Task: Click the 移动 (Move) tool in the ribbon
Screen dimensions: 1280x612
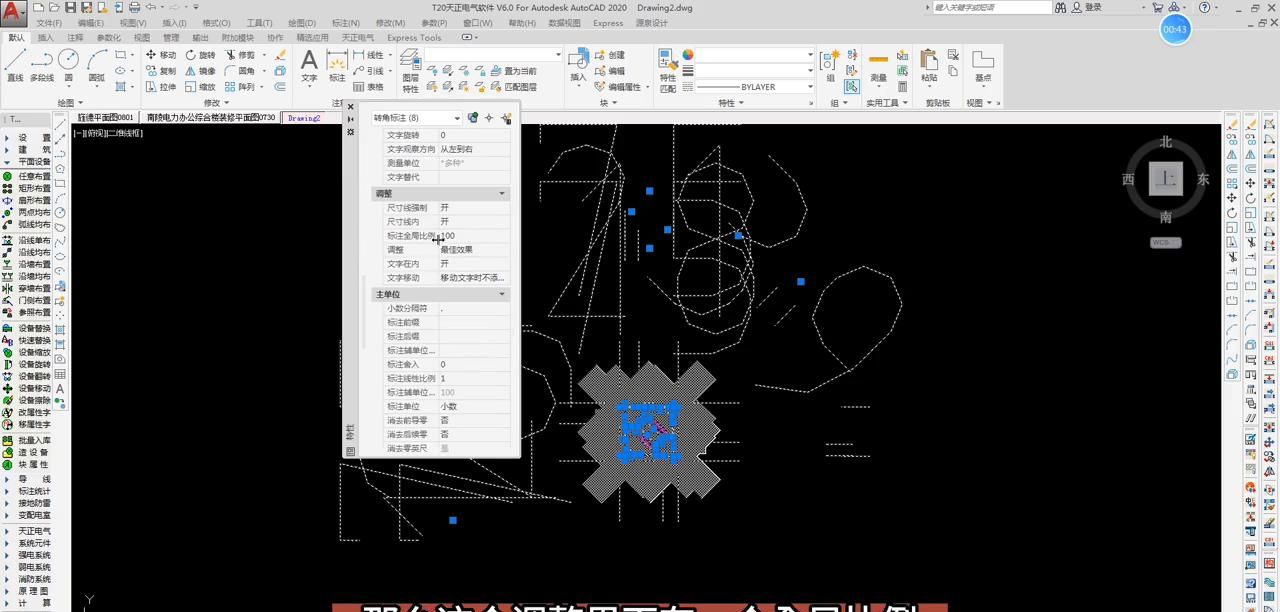Action: pyautogui.click(x=161, y=55)
